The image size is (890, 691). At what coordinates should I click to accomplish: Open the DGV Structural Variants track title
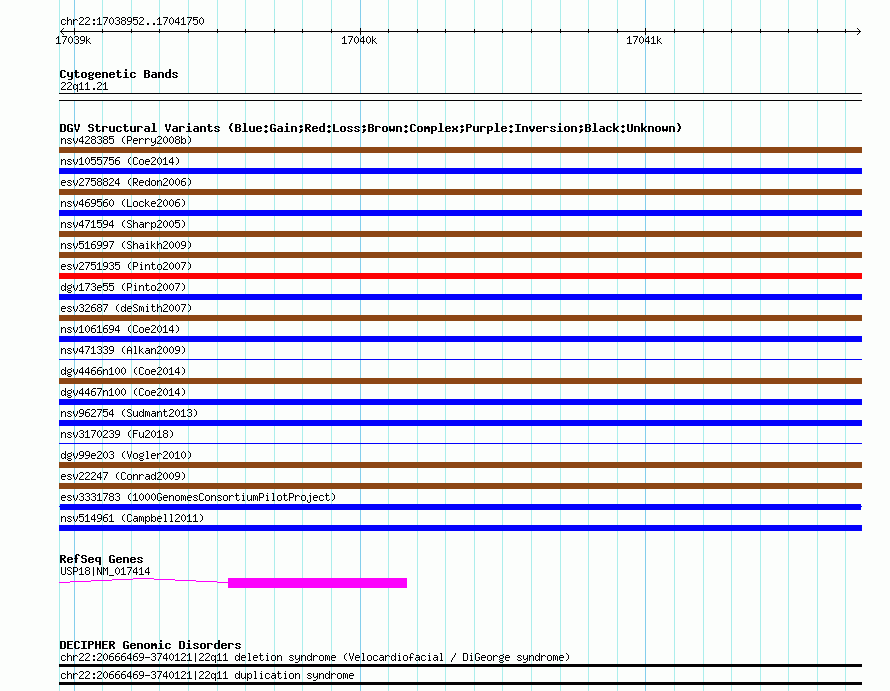click(371, 128)
